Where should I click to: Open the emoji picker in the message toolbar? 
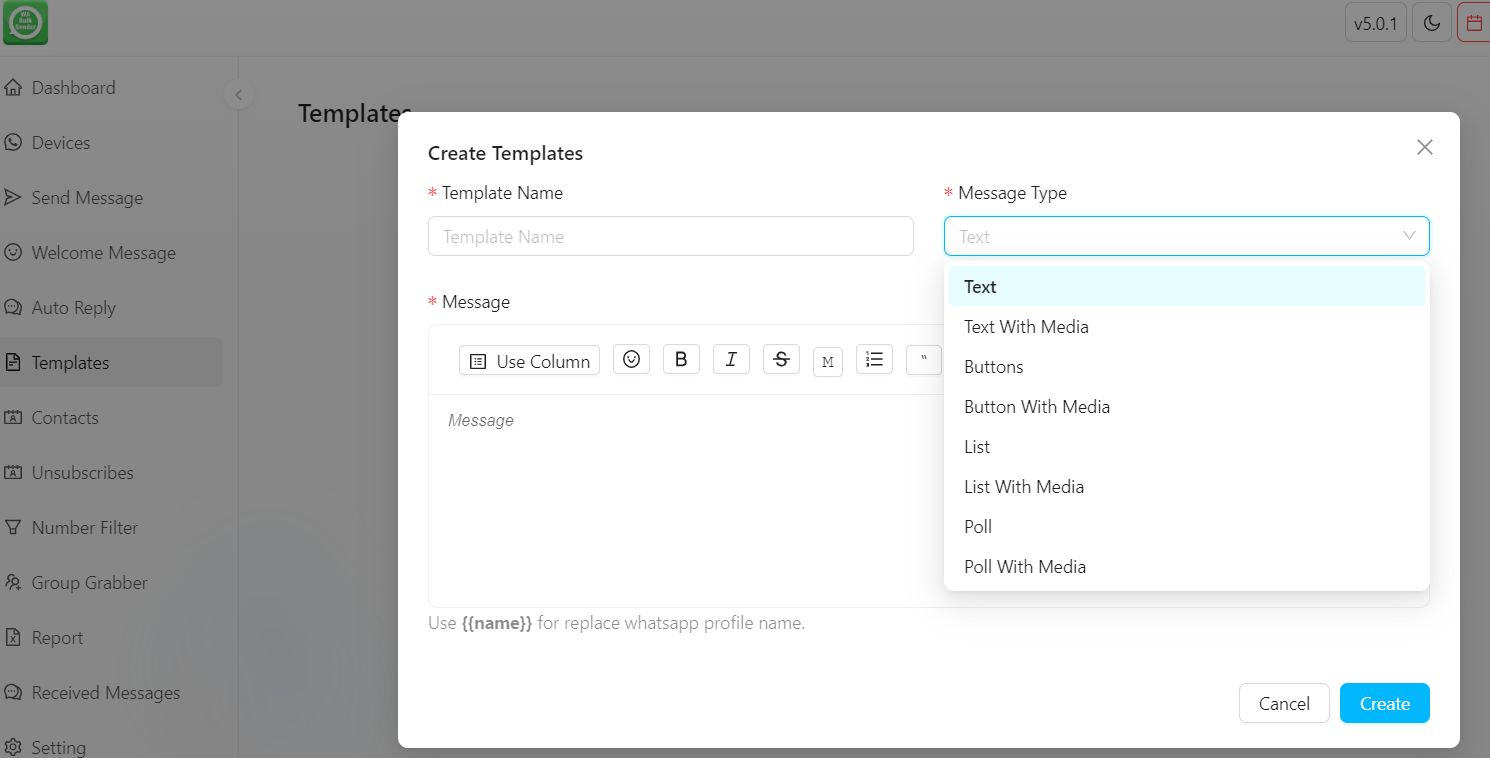pyautogui.click(x=631, y=359)
